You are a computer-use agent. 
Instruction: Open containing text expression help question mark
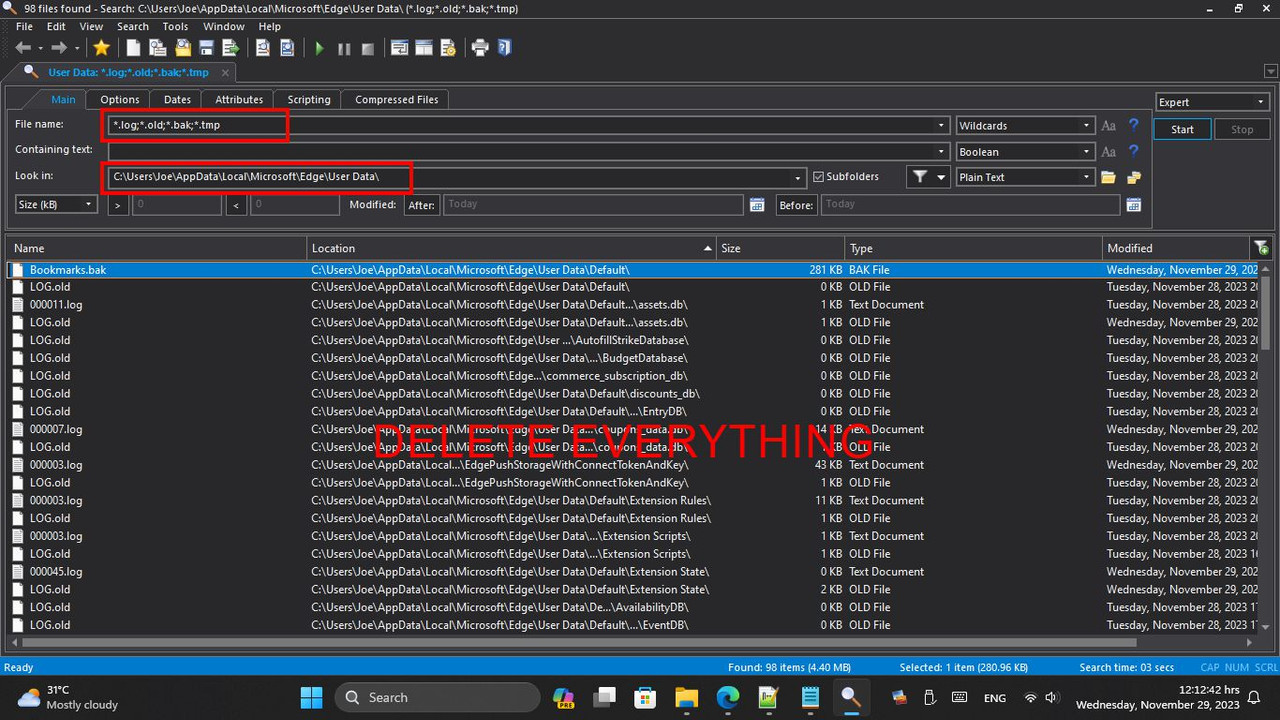[1133, 151]
